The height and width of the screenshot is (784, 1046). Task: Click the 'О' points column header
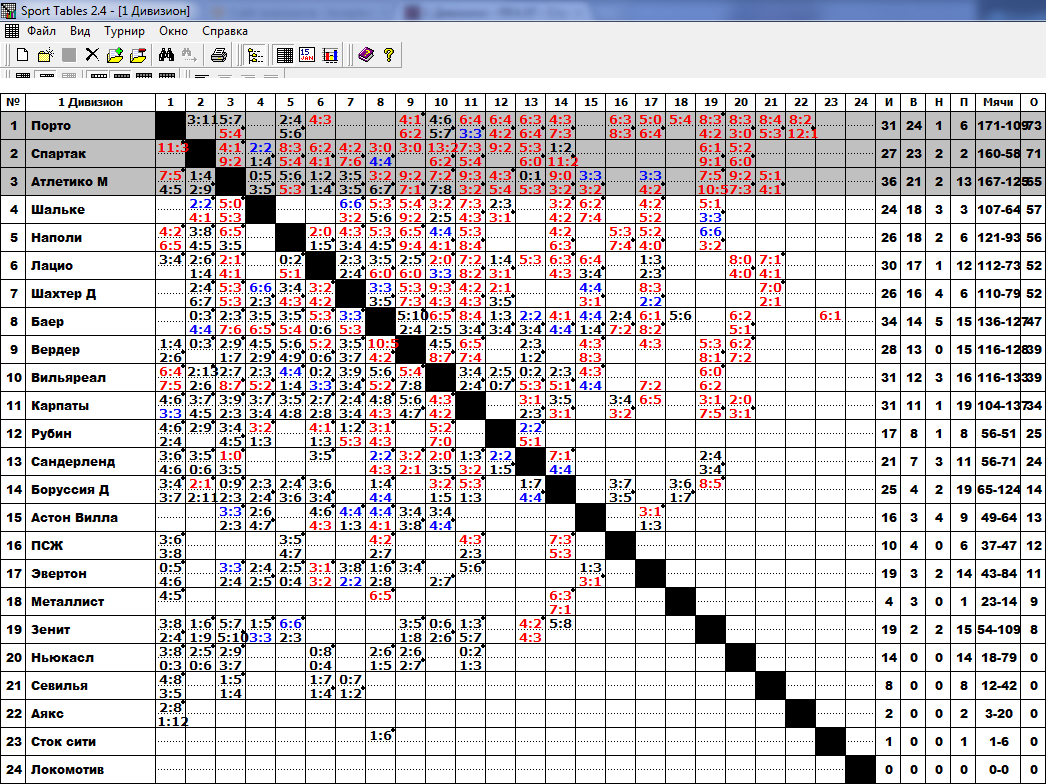1033,102
